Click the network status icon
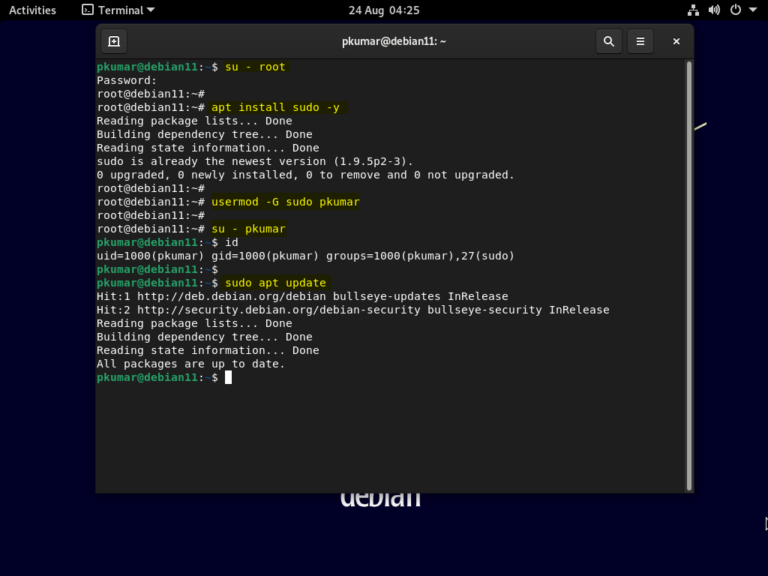The height and width of the screenshot is (576, 768). (693, 10)
